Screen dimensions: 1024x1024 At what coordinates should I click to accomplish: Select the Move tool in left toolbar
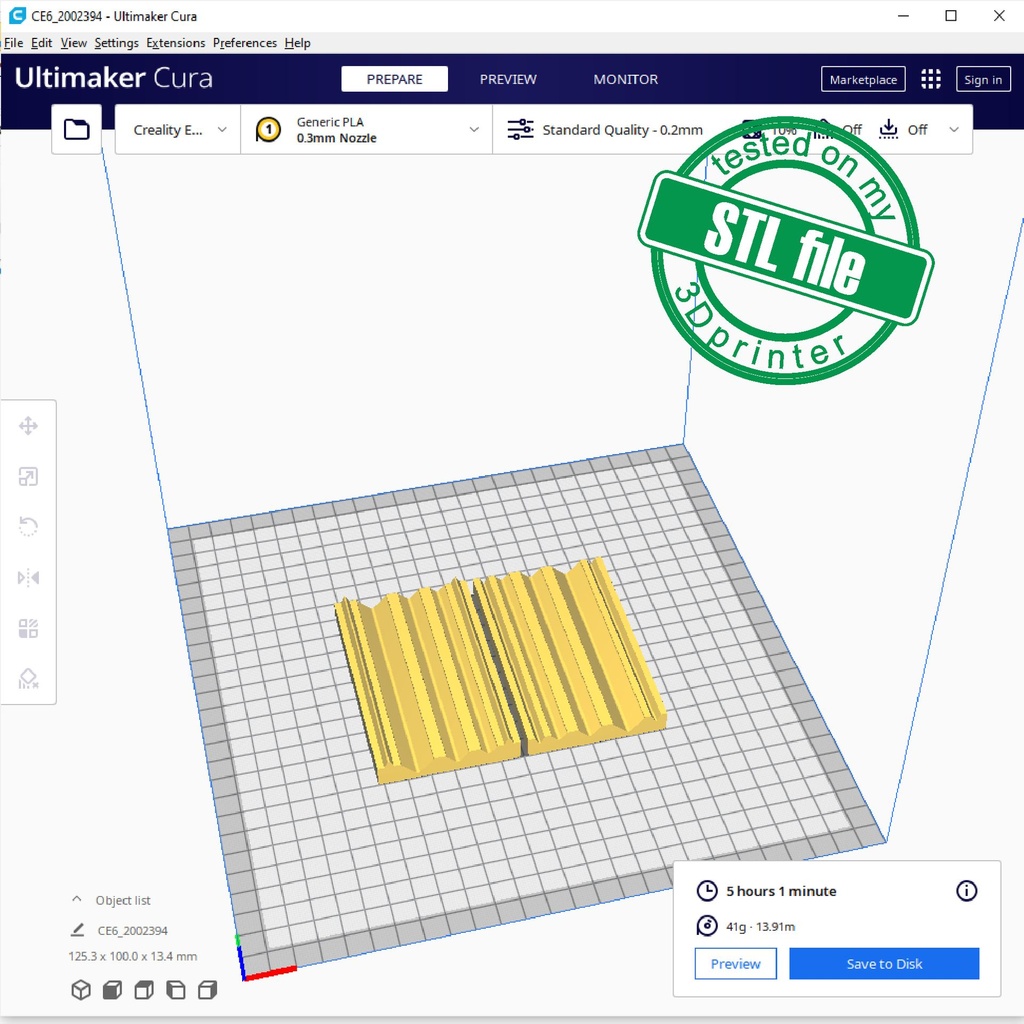coord(28,427)
